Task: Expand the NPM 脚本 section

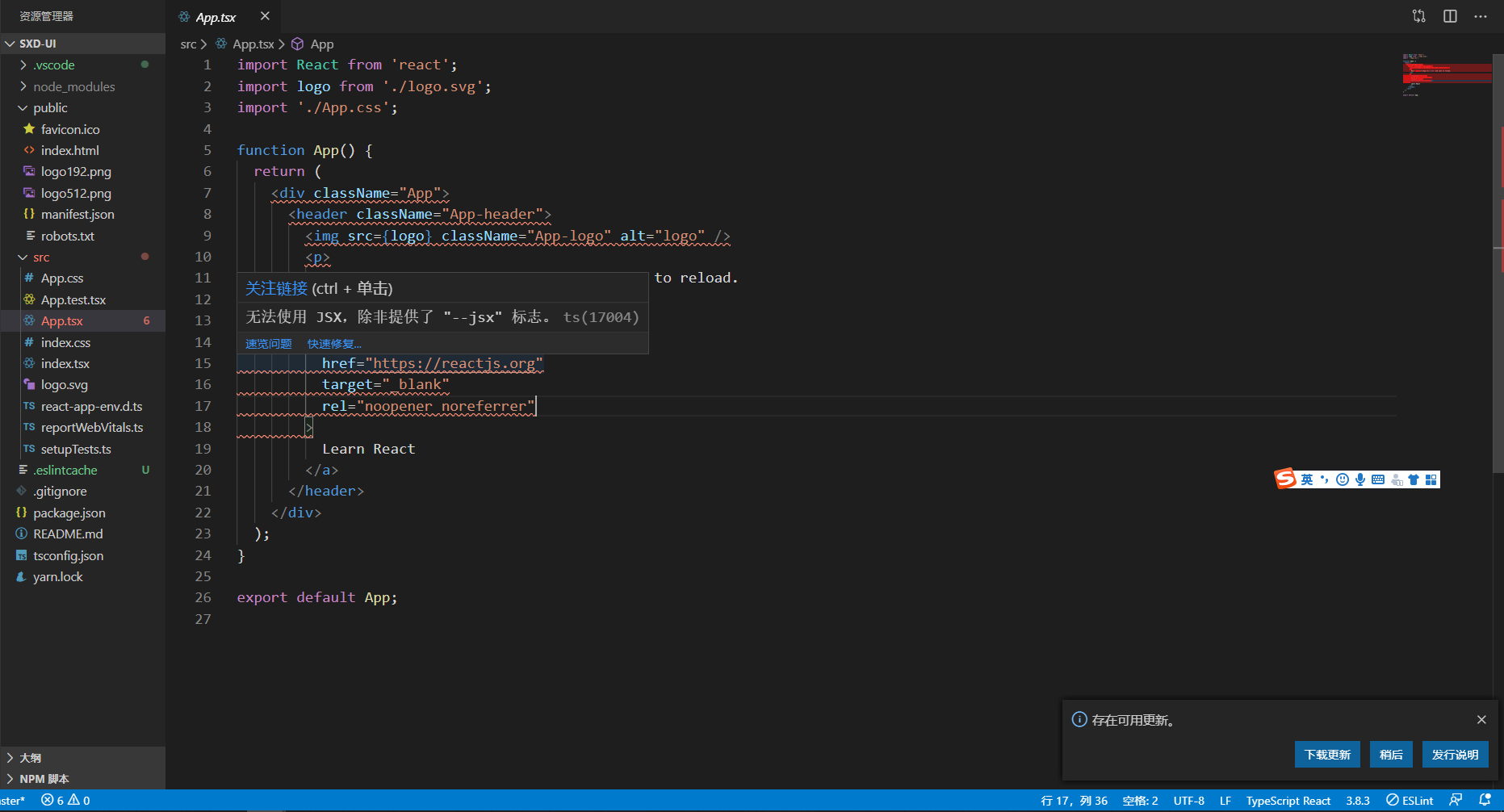Action: point(82,779)
